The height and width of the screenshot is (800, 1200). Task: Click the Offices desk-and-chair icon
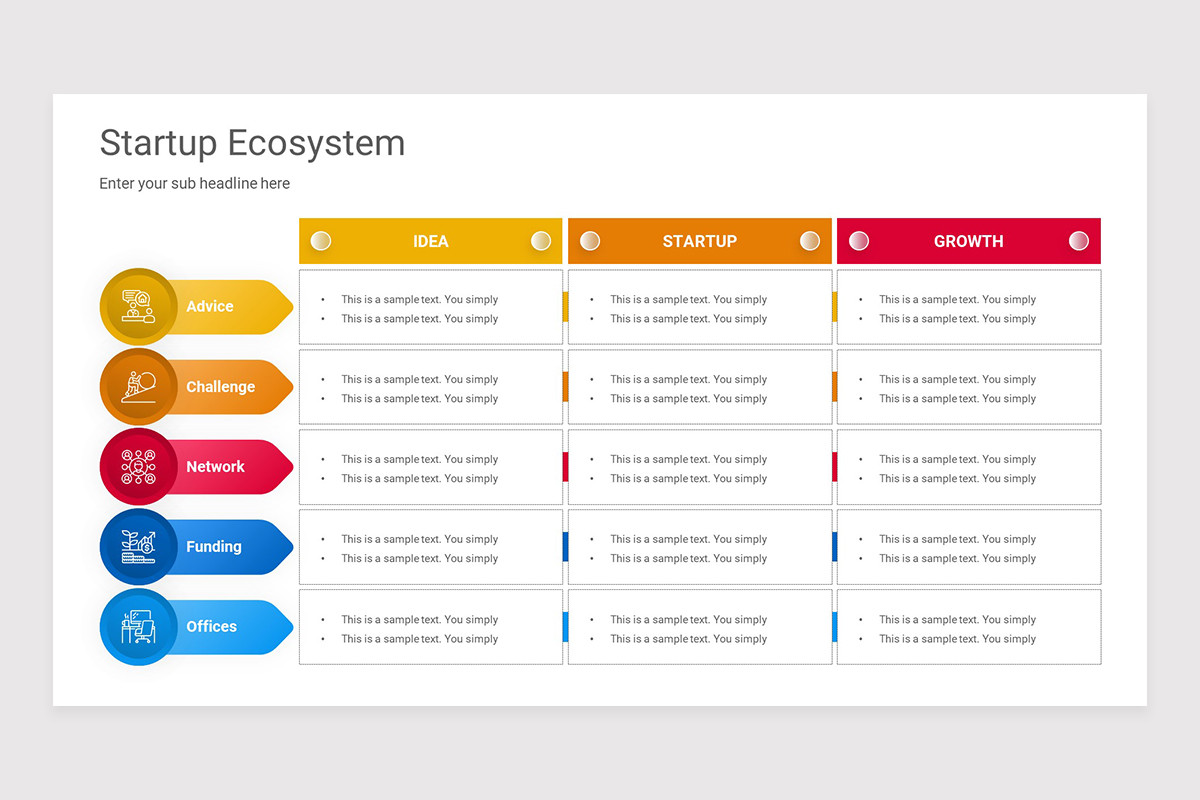click(x=139, y=627)
